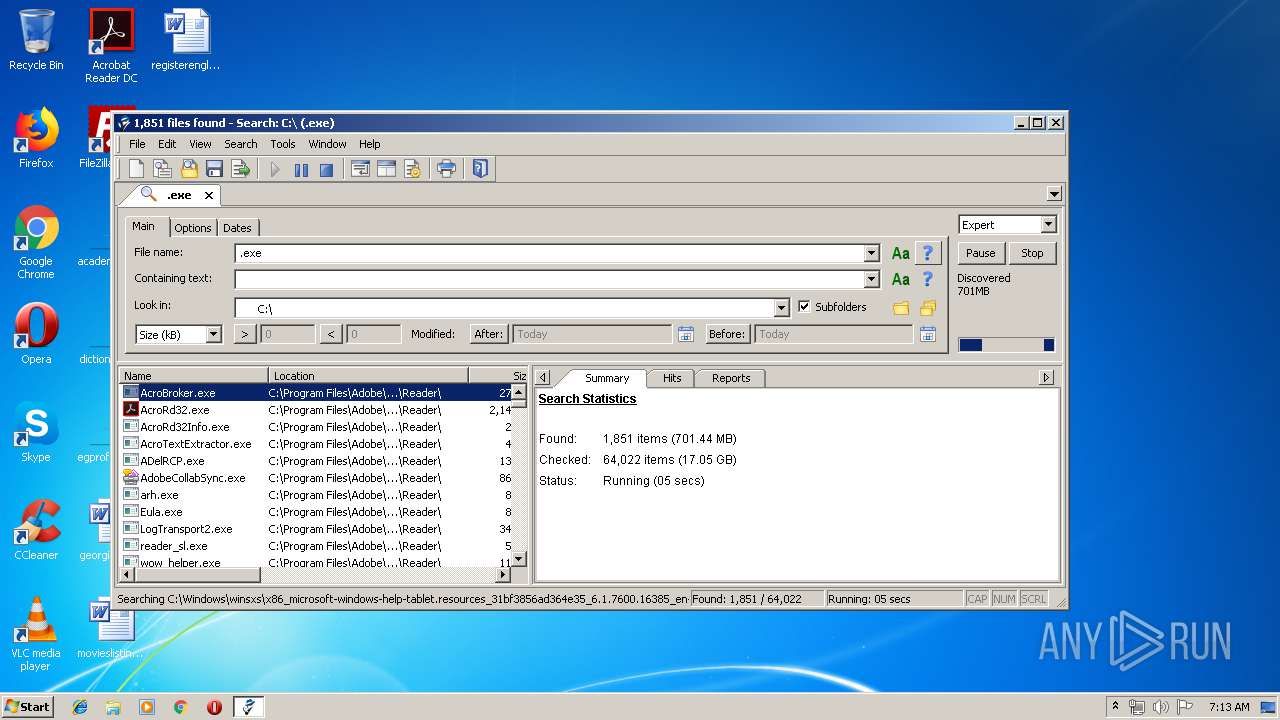Toggle the less-than size filter

pos(331,334)
